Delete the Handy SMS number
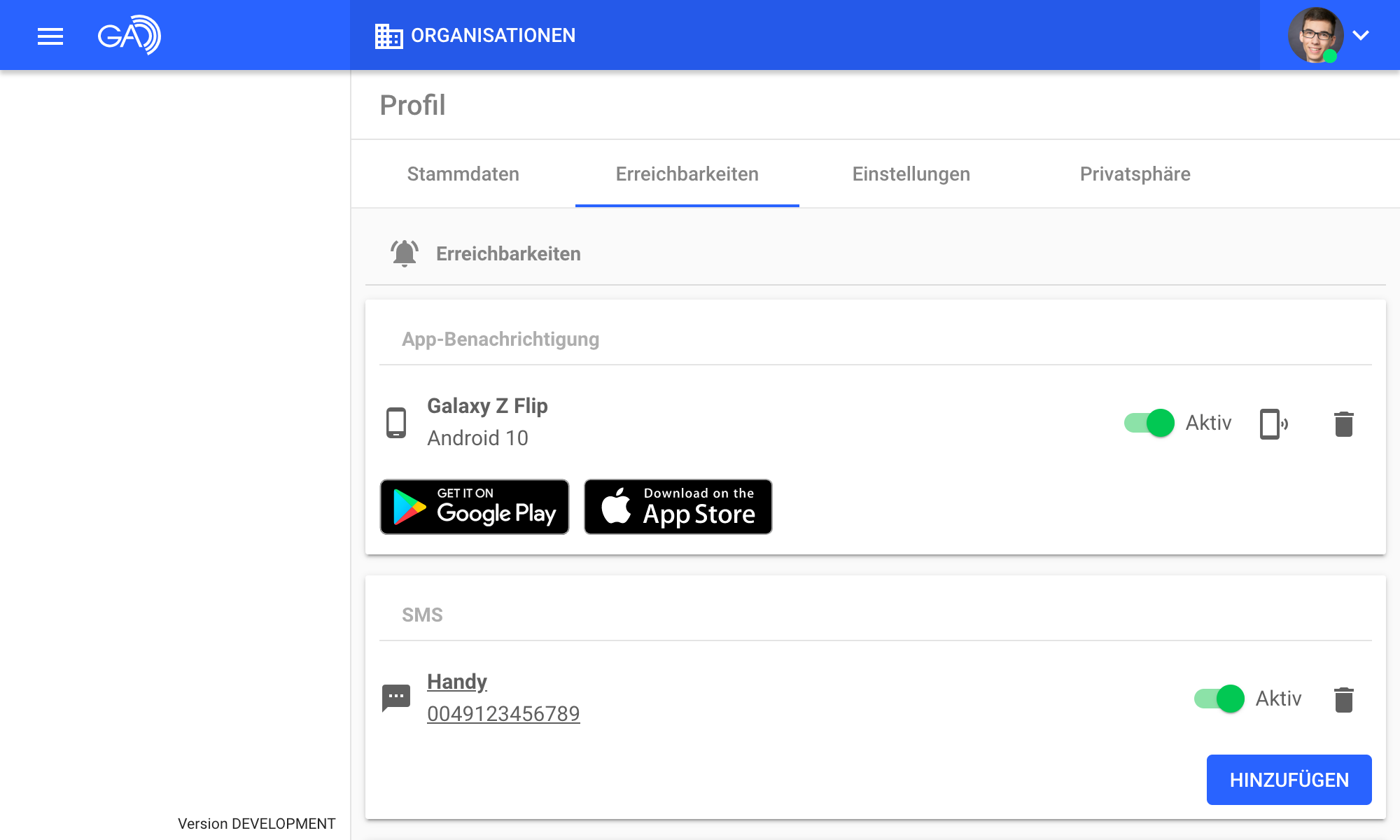 click(x=1343, y=699)
